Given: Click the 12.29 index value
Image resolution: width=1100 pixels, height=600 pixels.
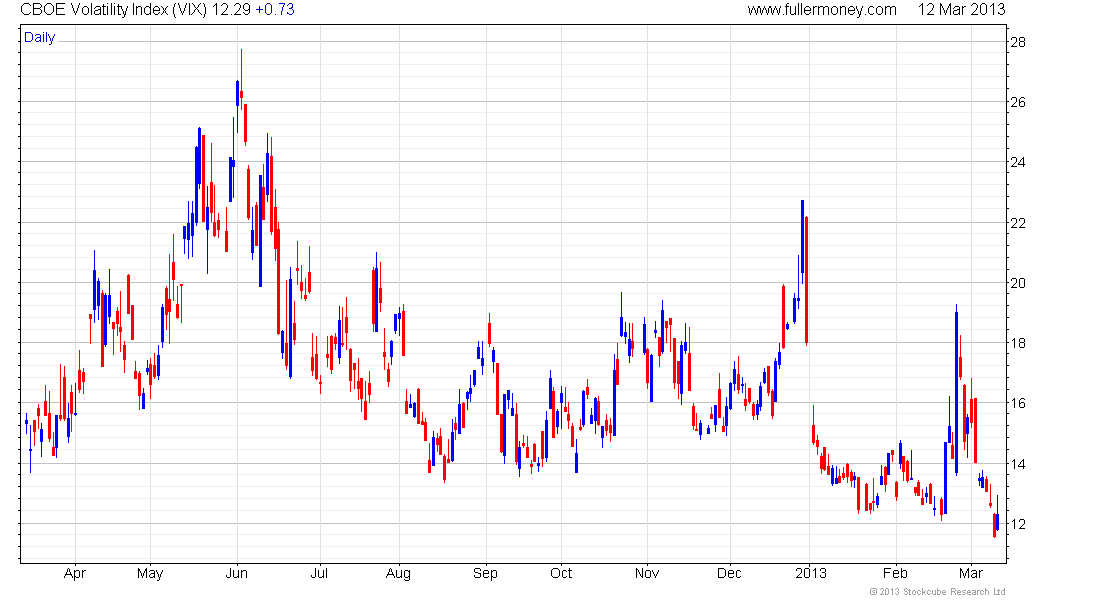Looking at the screenshot, I should (x=231, y=10).
